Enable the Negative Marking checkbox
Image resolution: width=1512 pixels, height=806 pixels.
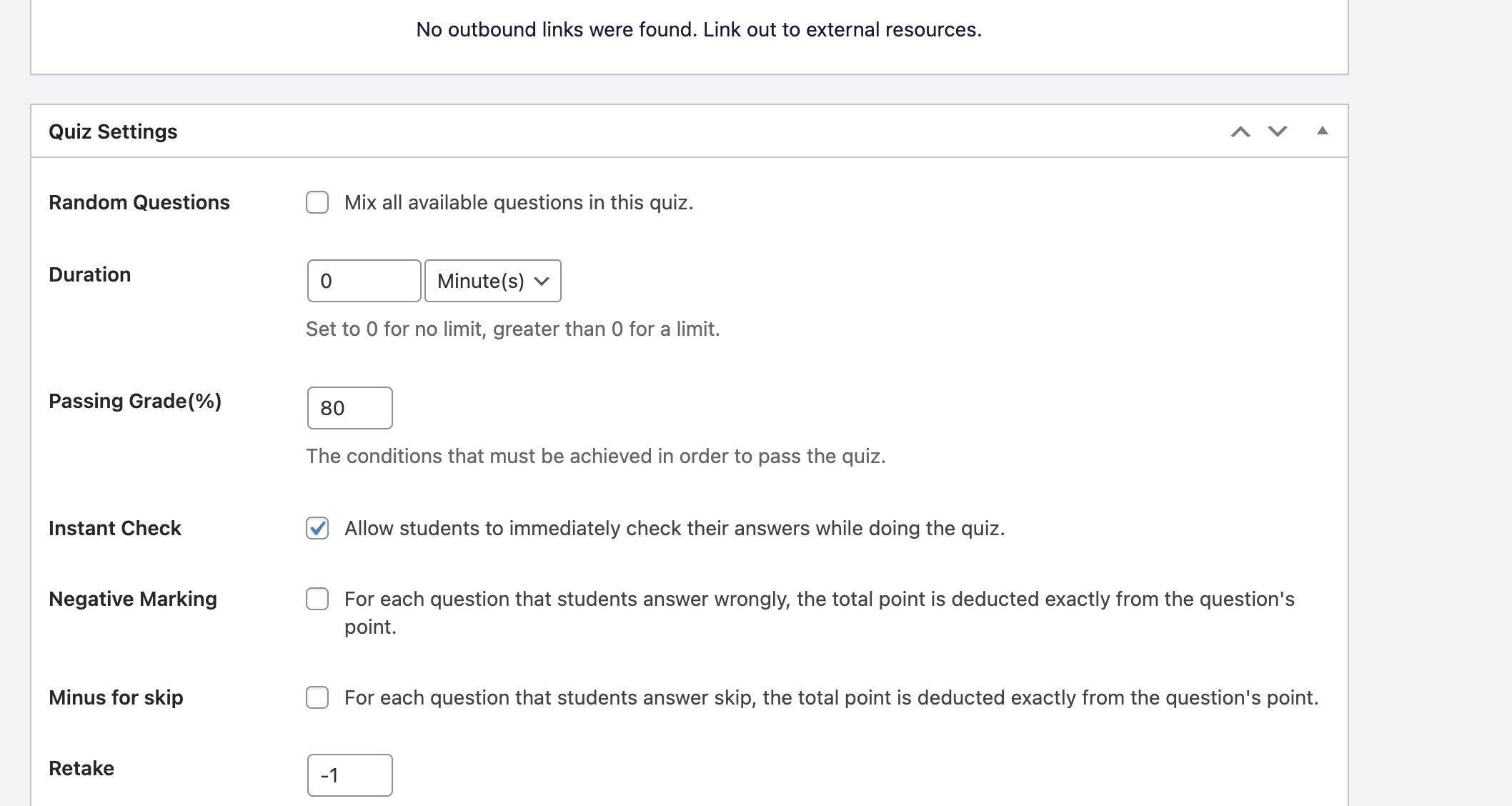(x=317, y=599)
